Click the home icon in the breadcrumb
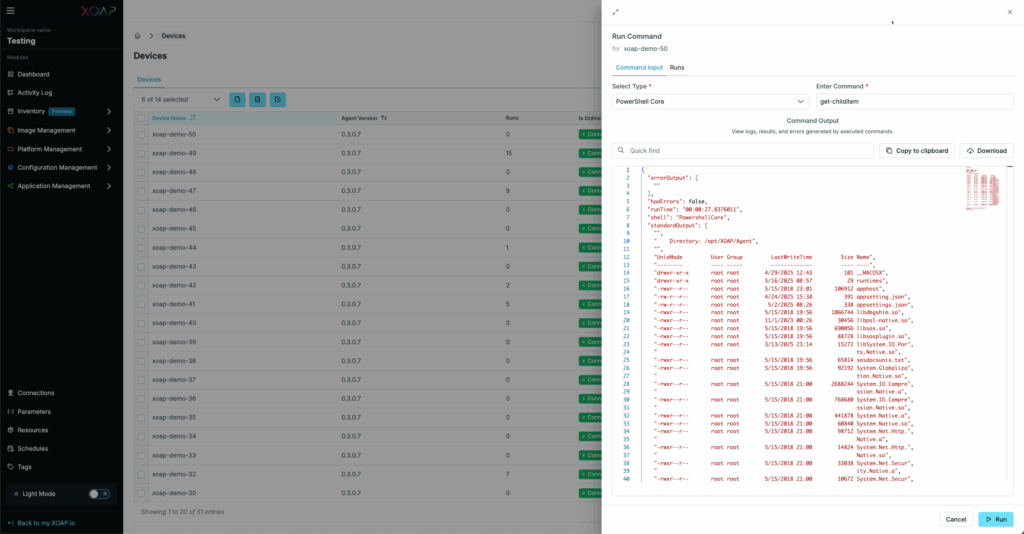The width and height of the screenshot is (1024, 534). point(137,36)
